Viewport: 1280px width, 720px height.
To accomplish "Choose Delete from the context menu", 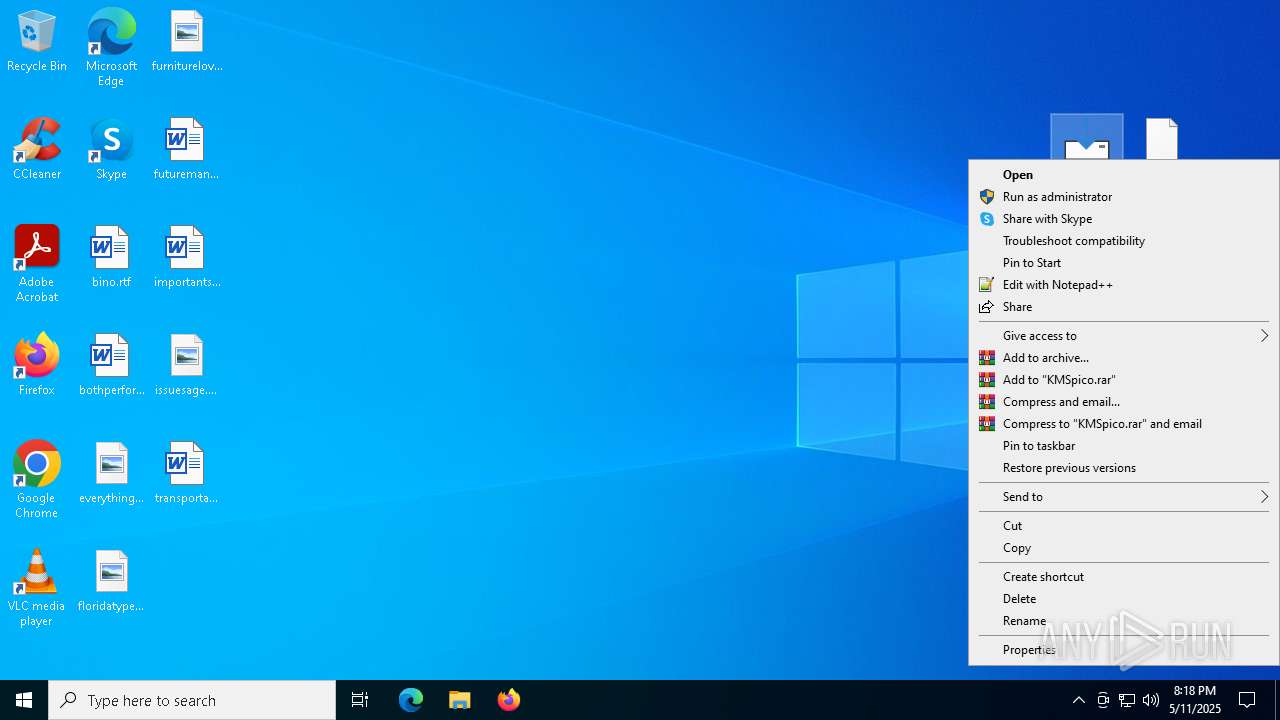I will (x=1124, y=599).
